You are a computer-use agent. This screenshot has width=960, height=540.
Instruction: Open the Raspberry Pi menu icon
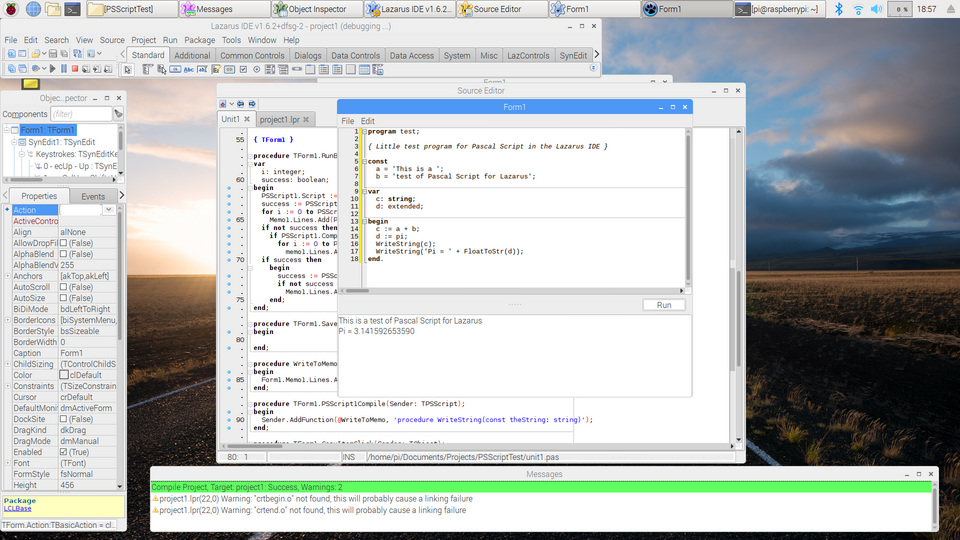(11, 9)
